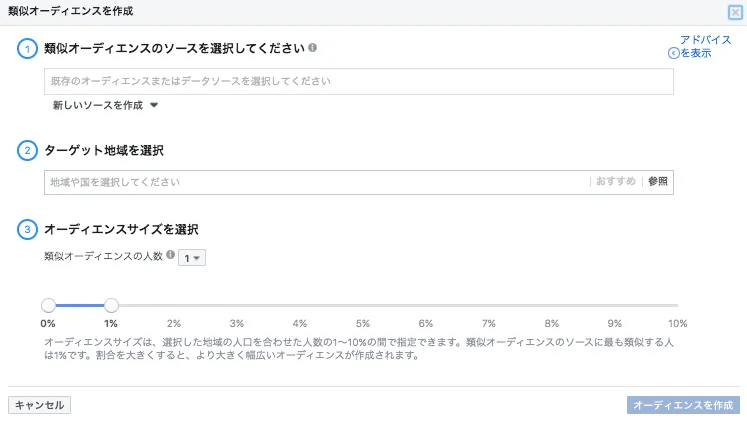The width and height of the screenshot is (747, 422).
Task: Click the slider handle at 0%
Action: [x=48, y=305]
